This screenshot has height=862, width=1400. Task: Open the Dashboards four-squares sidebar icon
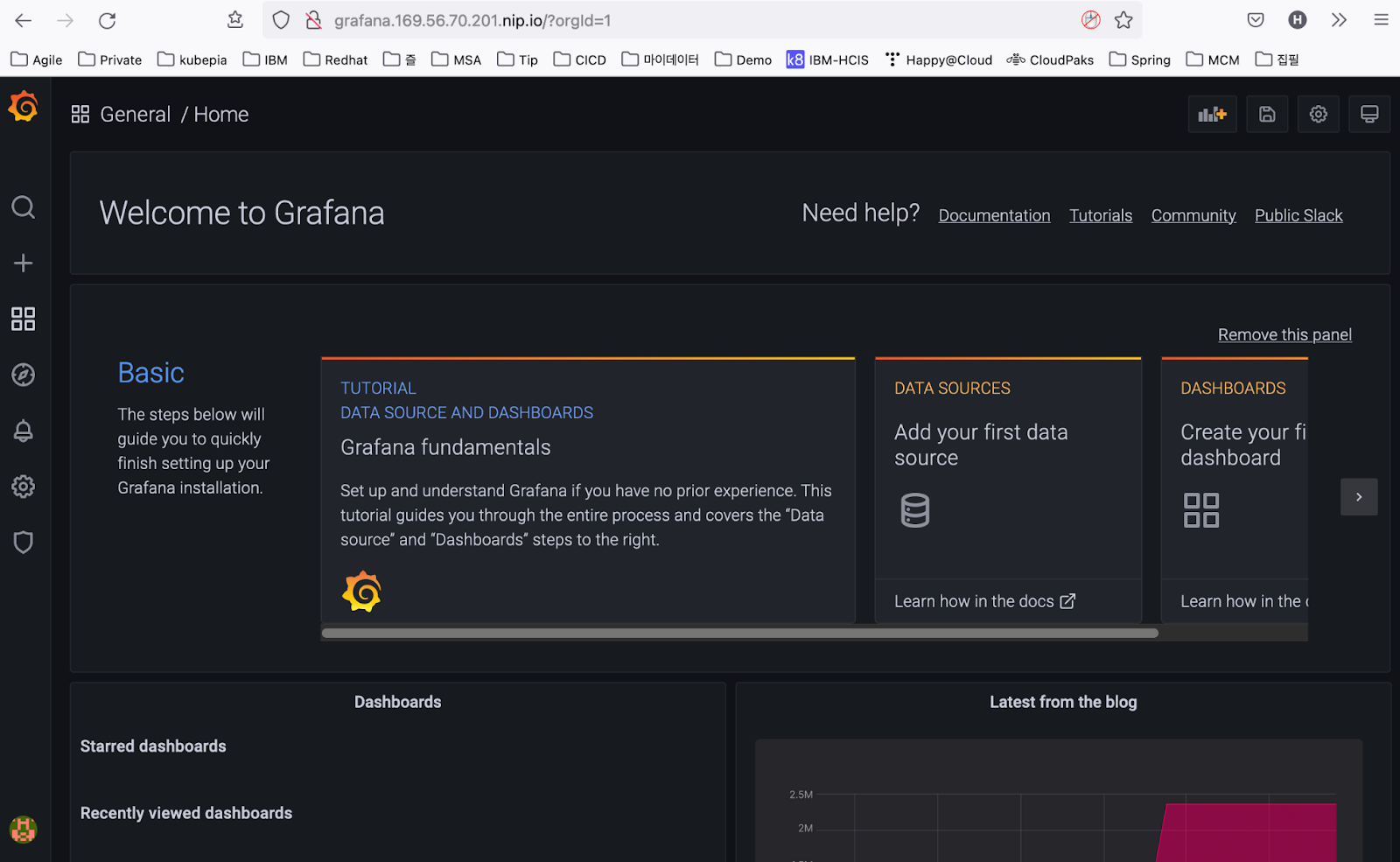tap(24, 319)
